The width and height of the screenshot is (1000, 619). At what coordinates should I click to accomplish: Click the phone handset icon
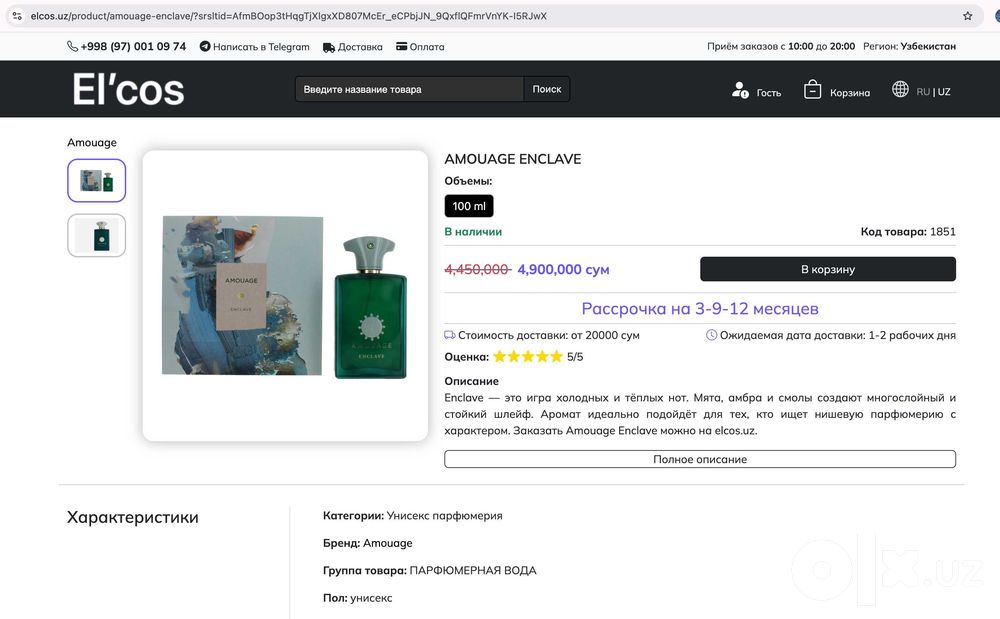pos(72,47)
